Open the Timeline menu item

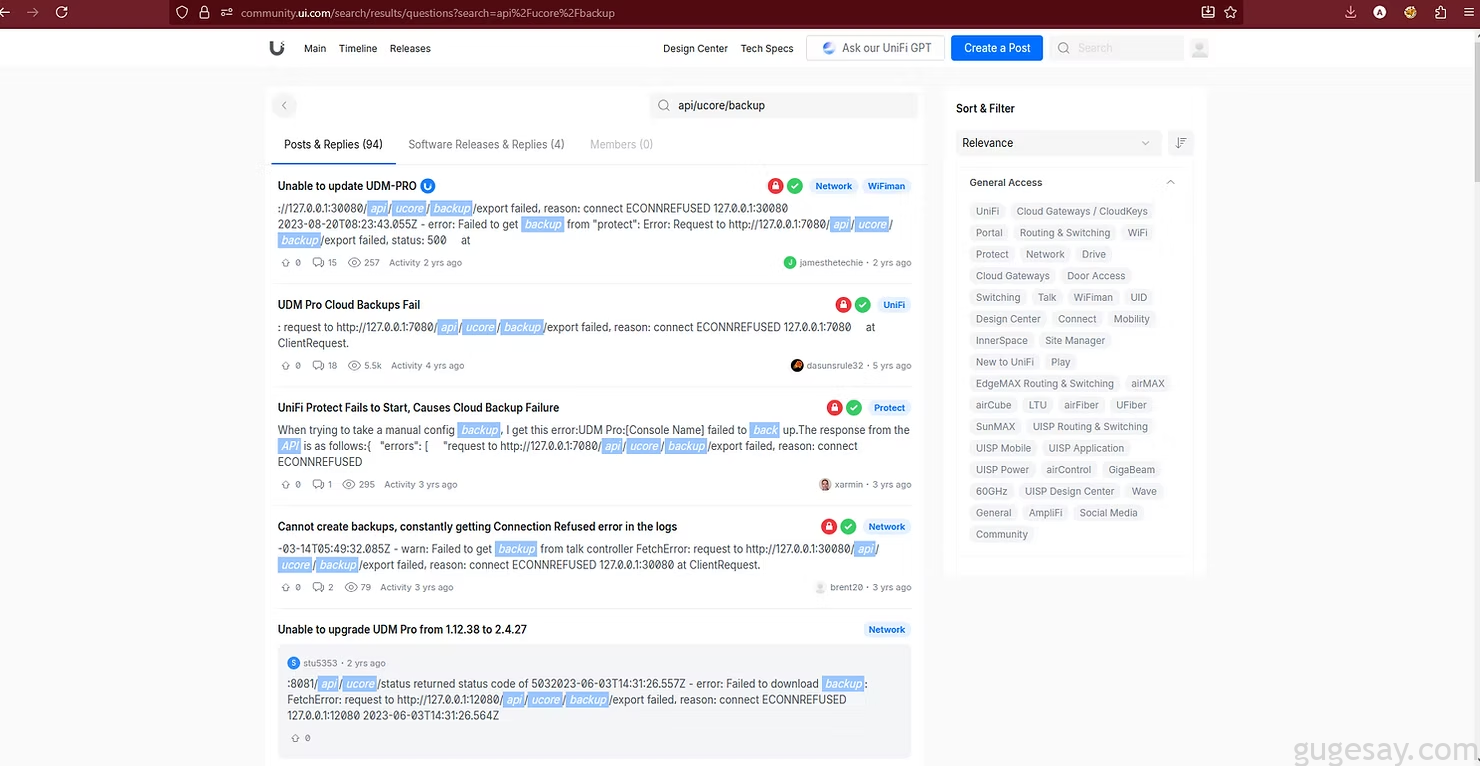tap(358, 48)
